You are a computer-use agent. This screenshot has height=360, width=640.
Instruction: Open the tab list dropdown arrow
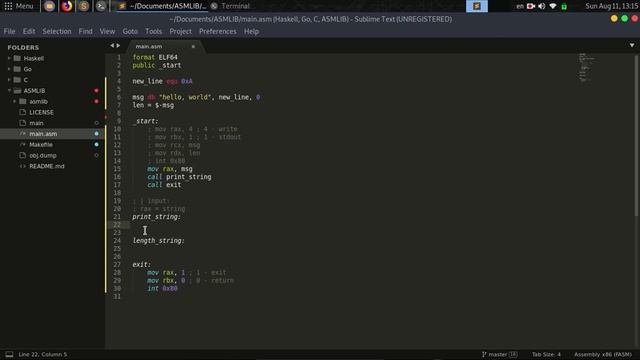(x=632, y=45)
